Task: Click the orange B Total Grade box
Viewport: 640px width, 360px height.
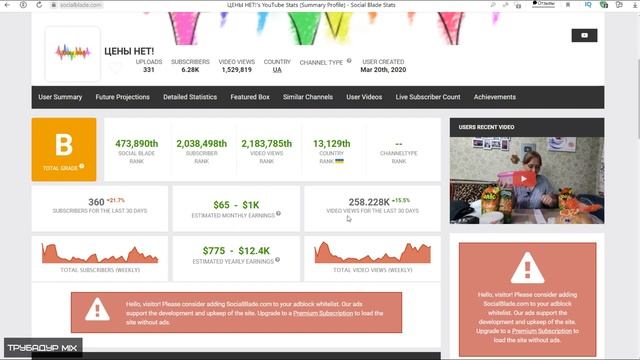Action: (64, 149)
